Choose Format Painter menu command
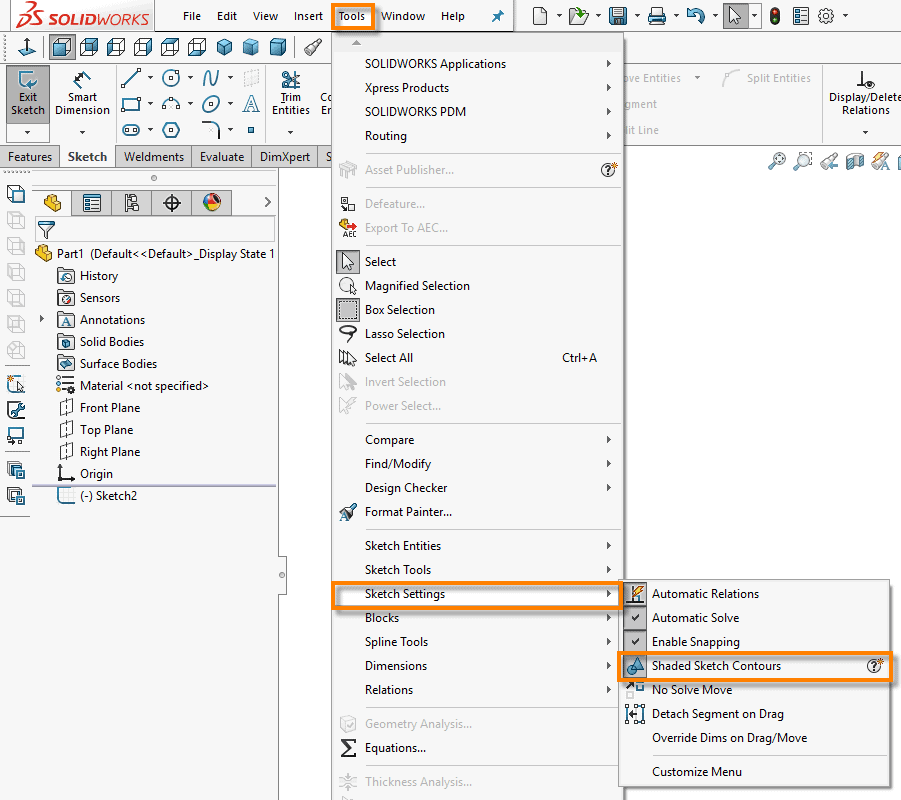901x800 pixels. pos(408,511)
